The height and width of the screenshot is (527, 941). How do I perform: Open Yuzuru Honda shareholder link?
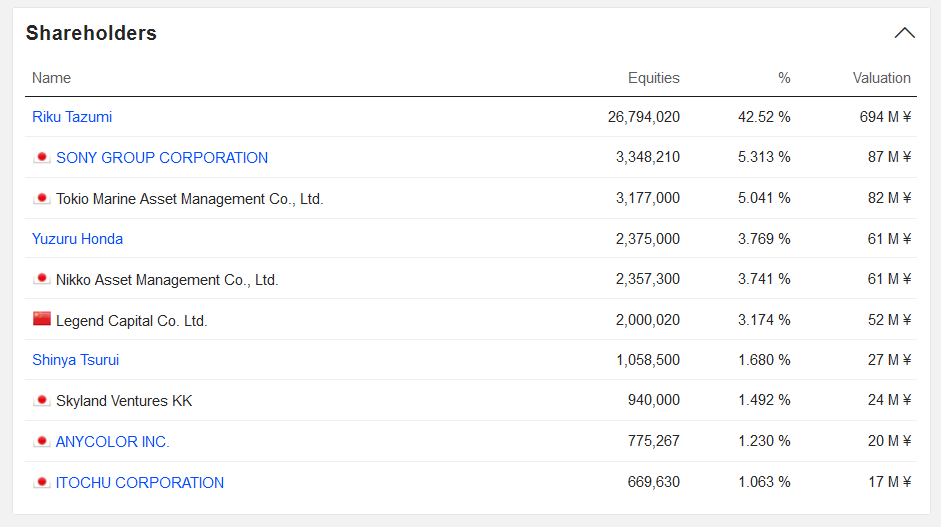(77, 239)
